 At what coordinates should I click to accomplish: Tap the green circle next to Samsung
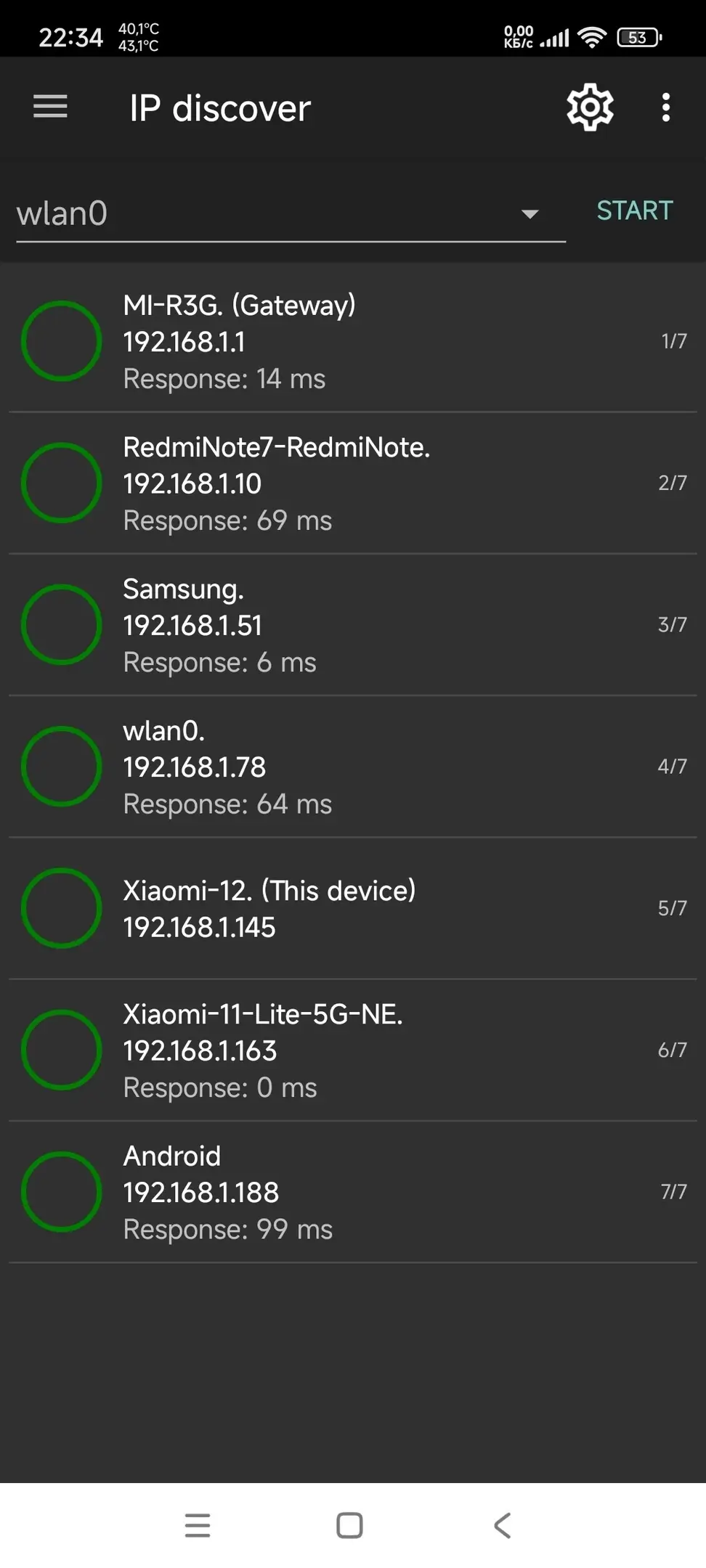coord(62,624)
